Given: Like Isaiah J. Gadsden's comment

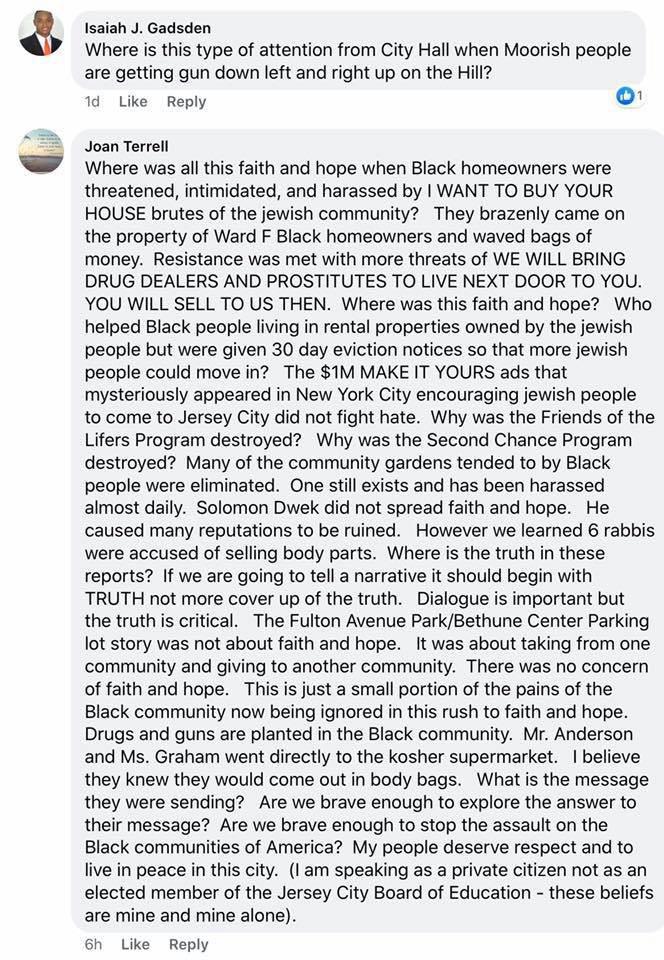Looking at the screenshot, I should pyautogui.click(x=133, y=101).
